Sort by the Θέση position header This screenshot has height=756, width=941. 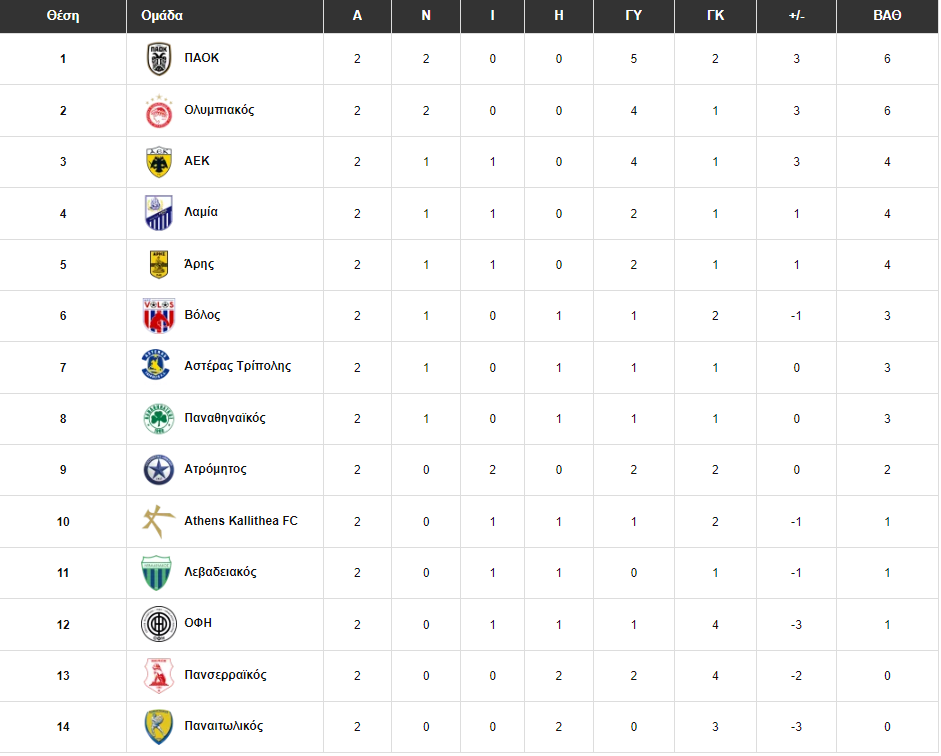(63, 16)
